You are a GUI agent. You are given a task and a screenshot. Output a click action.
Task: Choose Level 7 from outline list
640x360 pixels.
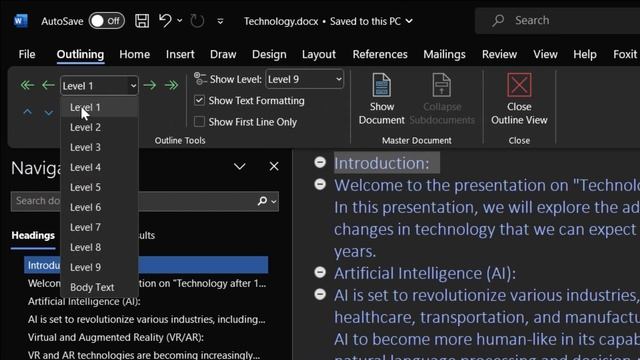click(x=99, y=227)
